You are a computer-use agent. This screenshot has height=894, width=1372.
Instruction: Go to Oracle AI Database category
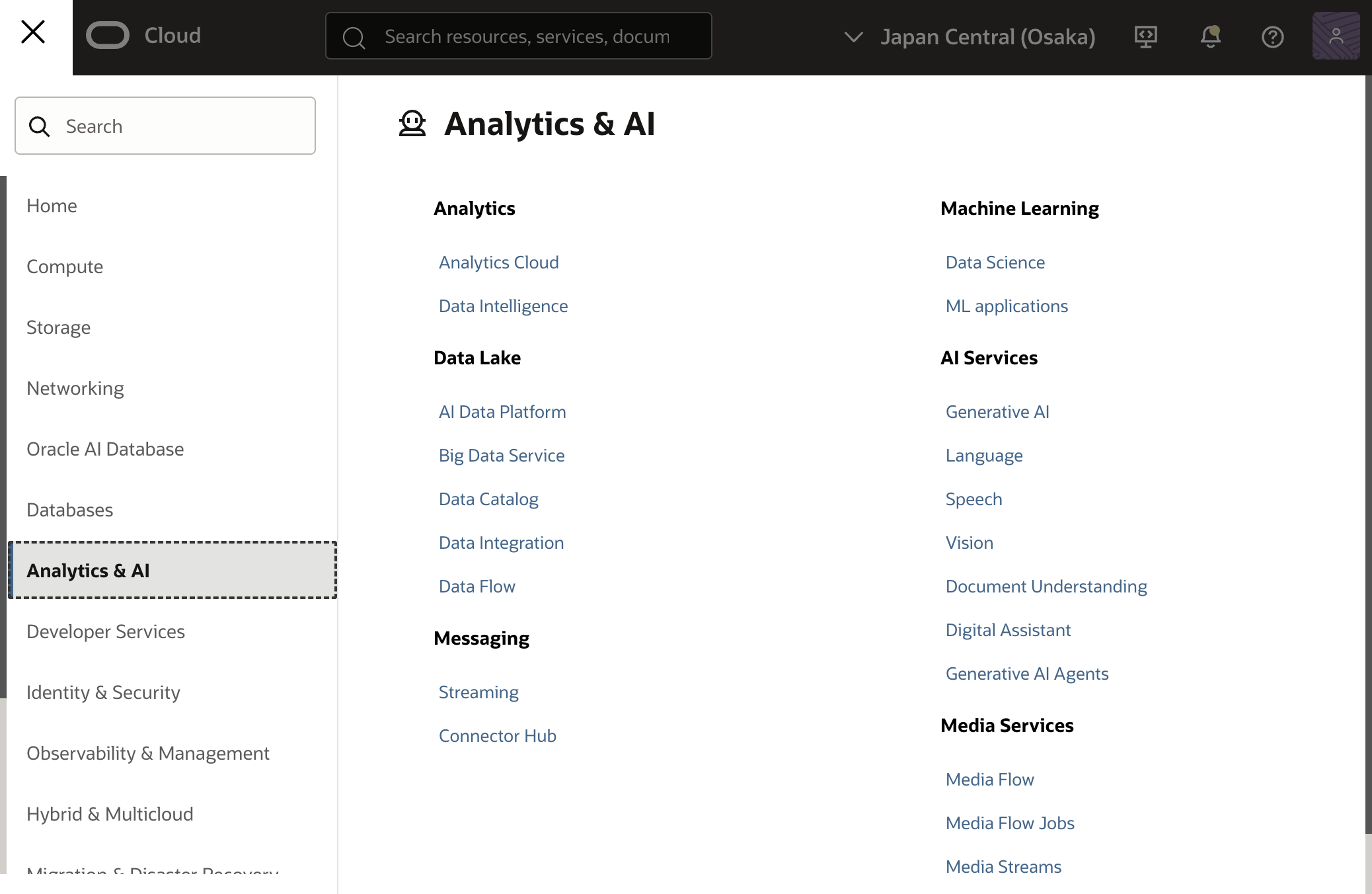tap(105, 449)
